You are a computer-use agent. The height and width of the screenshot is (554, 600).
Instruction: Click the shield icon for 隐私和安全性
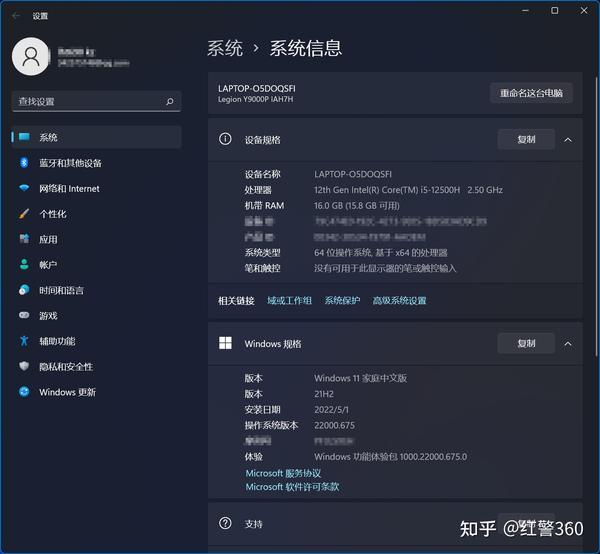[24, 366]
